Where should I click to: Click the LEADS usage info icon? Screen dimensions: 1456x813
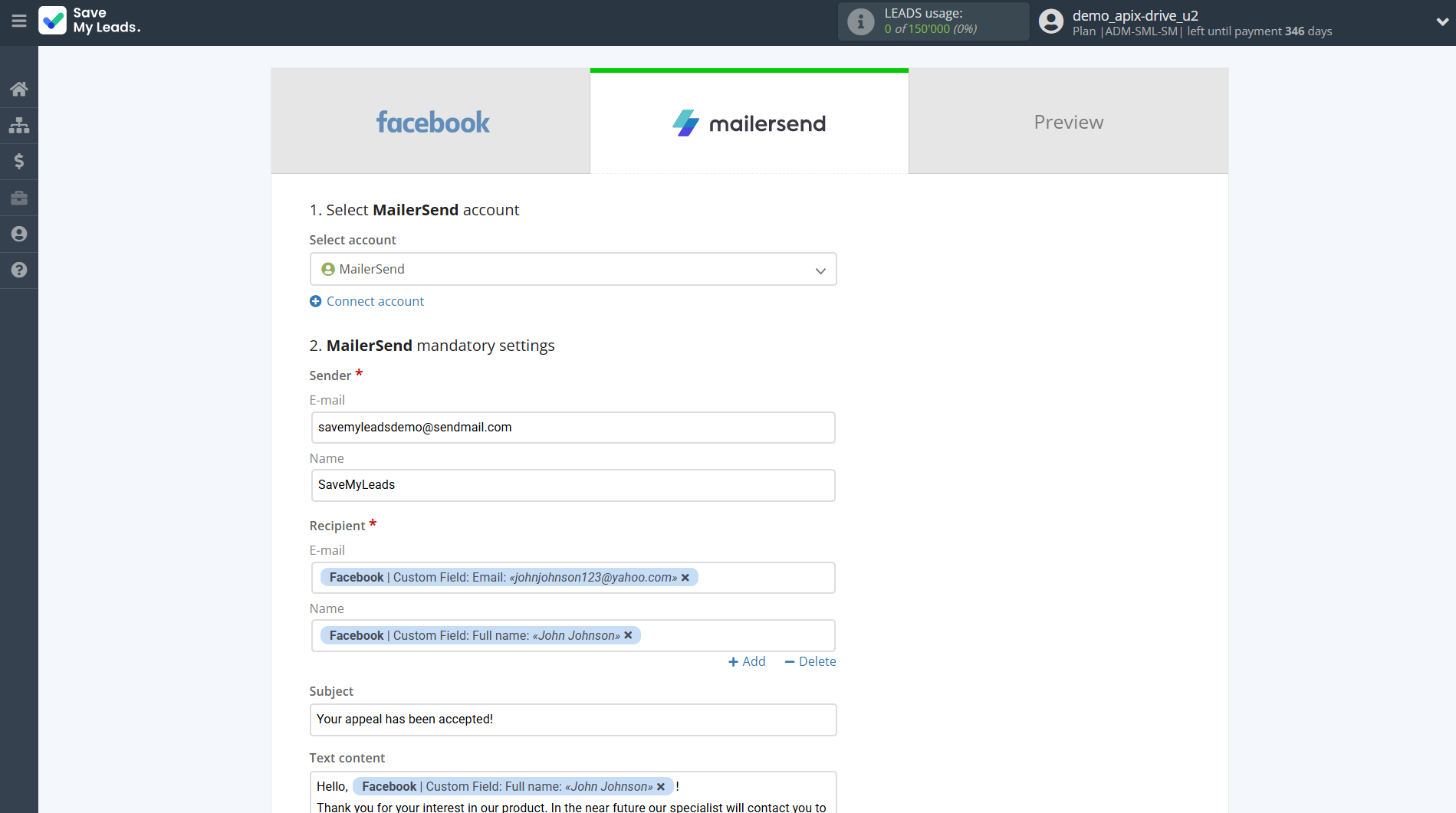tap(860, 22)
